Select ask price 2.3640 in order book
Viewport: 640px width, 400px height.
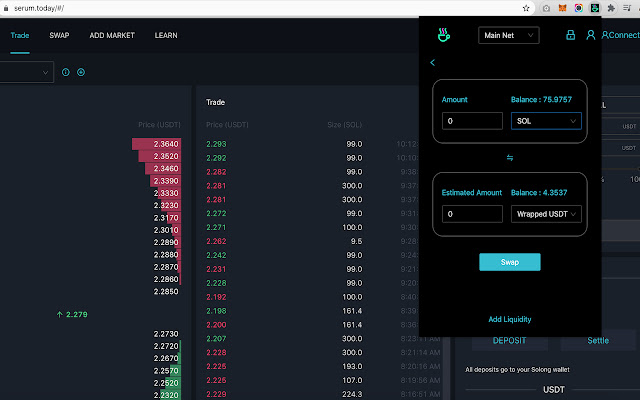point(166,144)
